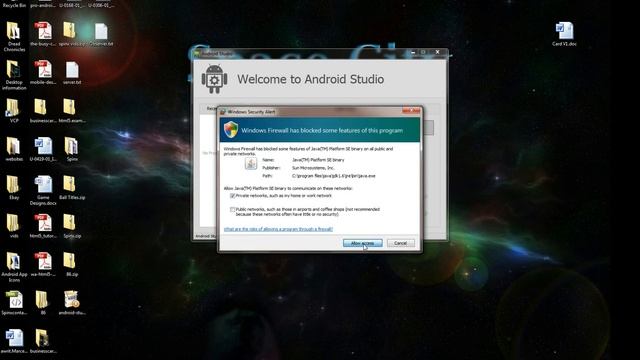Click the Welcome to Android Studio heading
Screen dimensions: 640x360
pyautogui.click(x=311, y=79)
